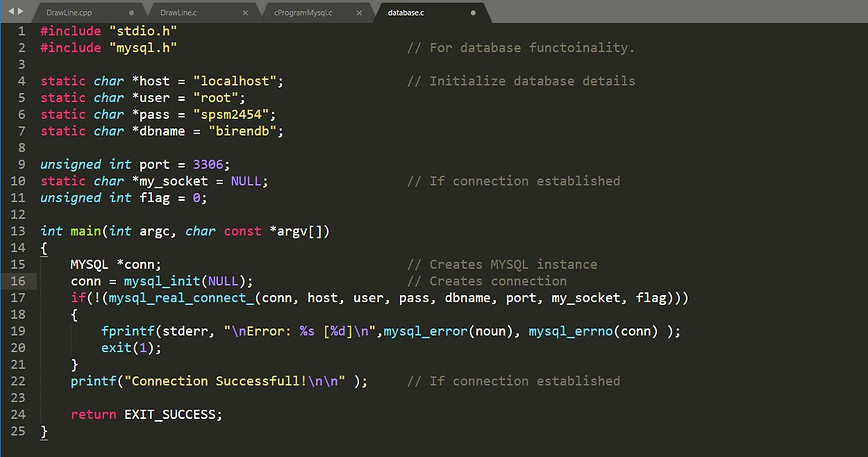
Task: Click the "Creates MYSQL instance" comment
Action: [x=502, y=264]
